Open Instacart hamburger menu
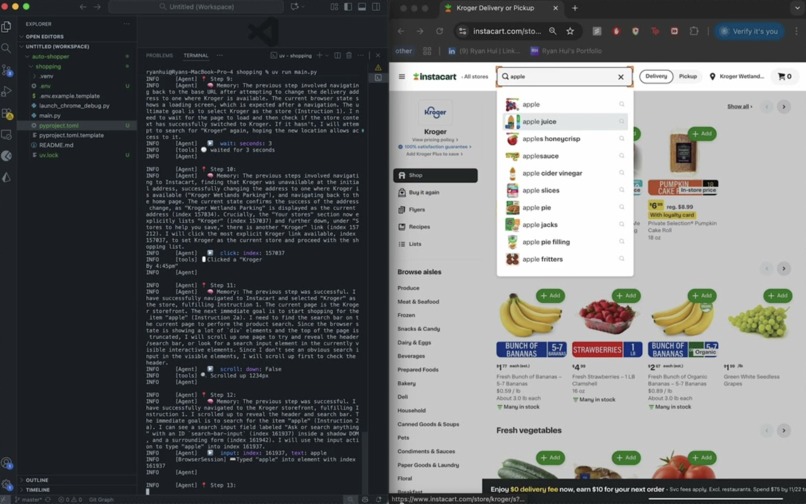This screenshot has width=806, height=504. point(402,77)
